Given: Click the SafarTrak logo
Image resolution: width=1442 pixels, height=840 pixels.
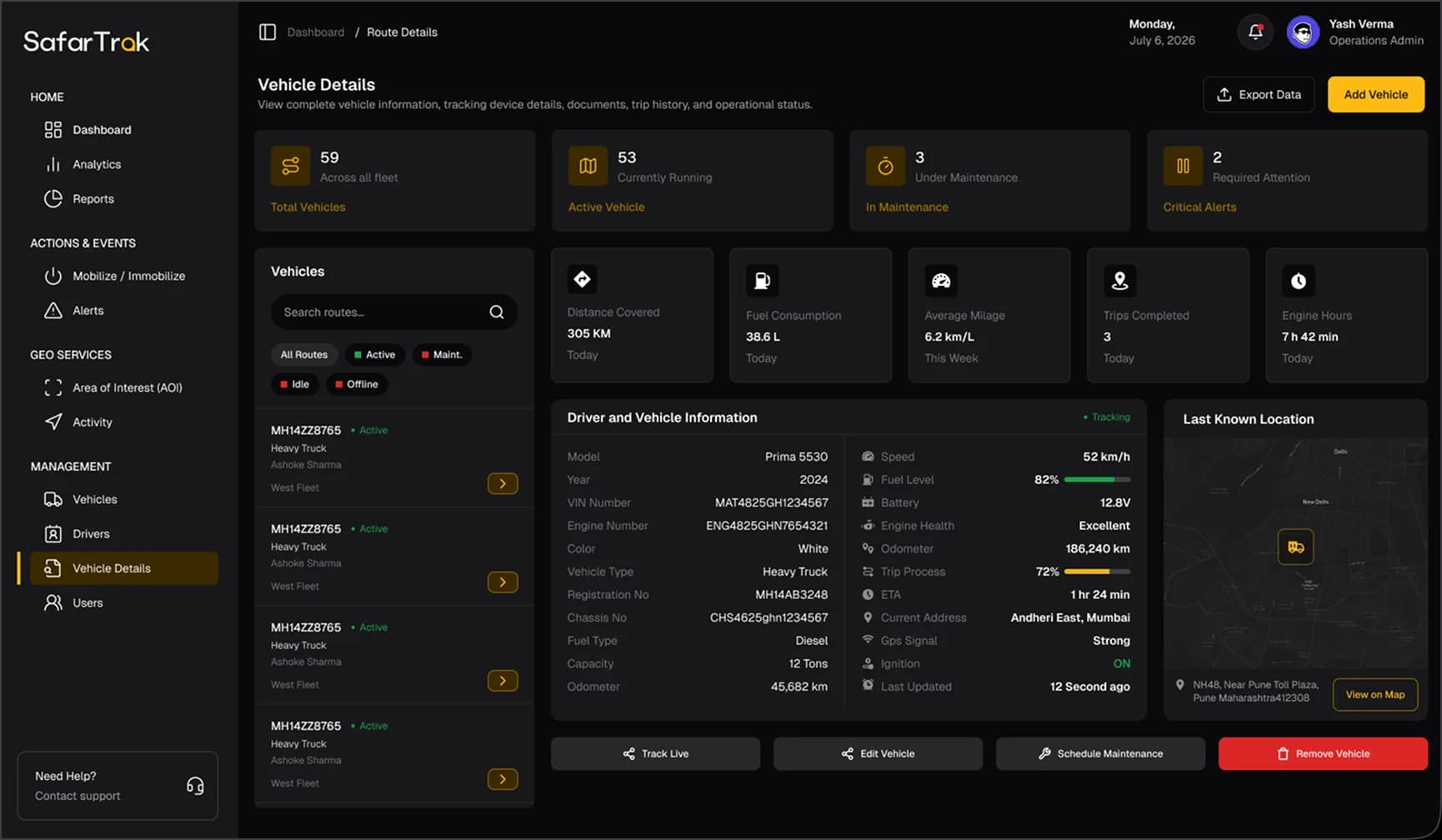Looking at the screenshot, I should [87, 41].
